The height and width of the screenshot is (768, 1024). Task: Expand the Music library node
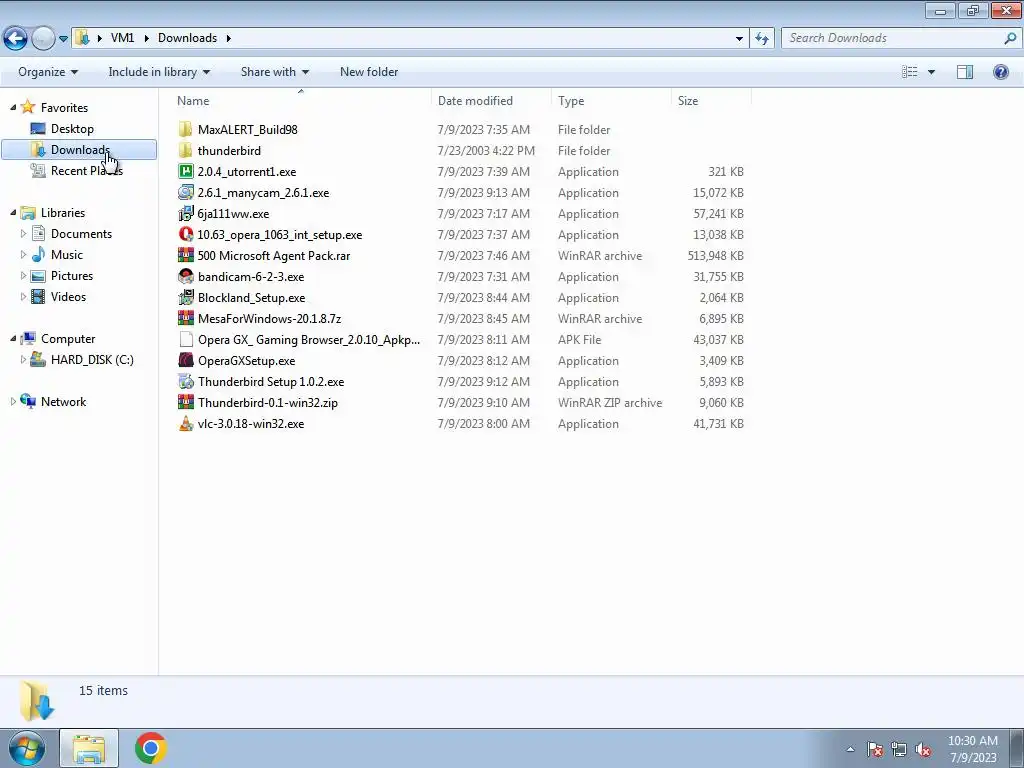(x=24, y=254)
